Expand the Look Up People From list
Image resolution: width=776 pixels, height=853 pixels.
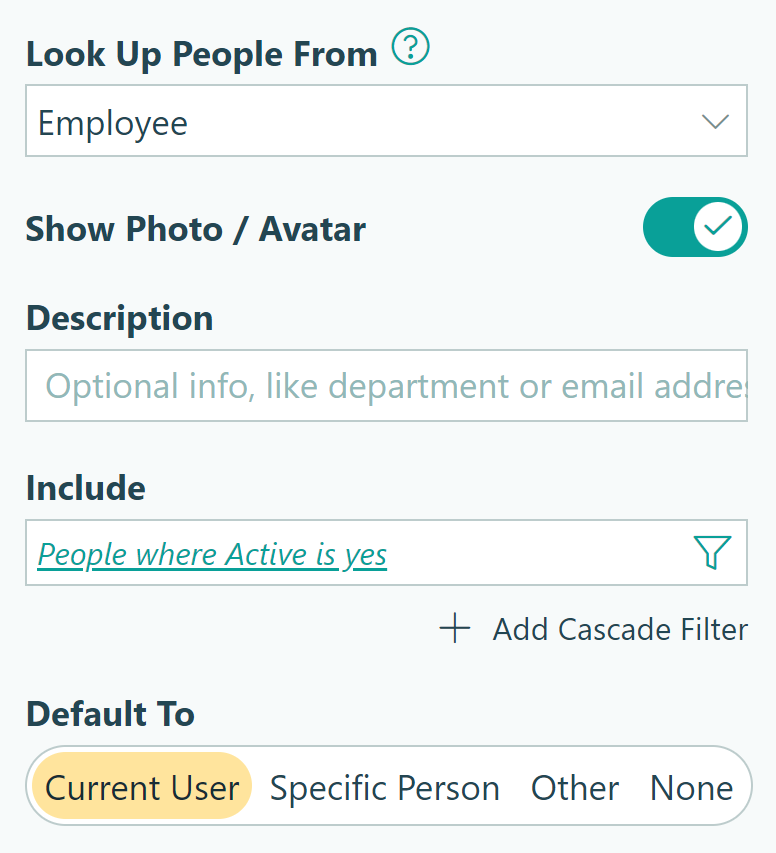pyautogui.click(x=386, y=120)
